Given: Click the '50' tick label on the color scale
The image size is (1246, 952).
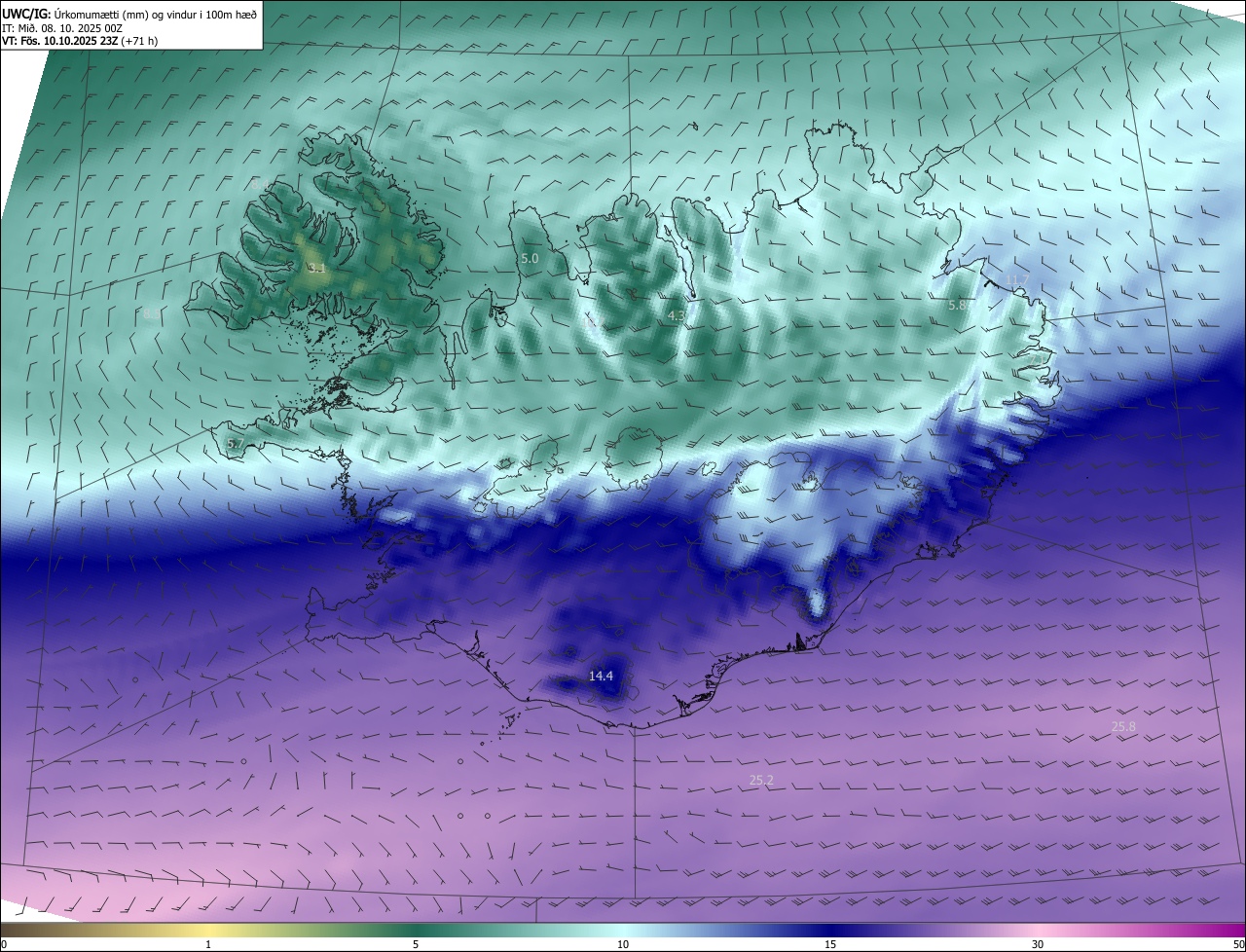Looking at the screenshot, I should click(1237, 944).
